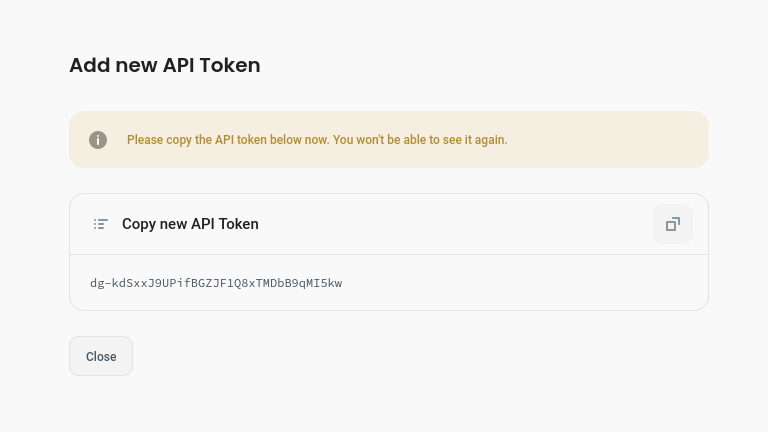768x432 pixels.
Task: Click the empty area right of the token
Action: tap(520, 283)
